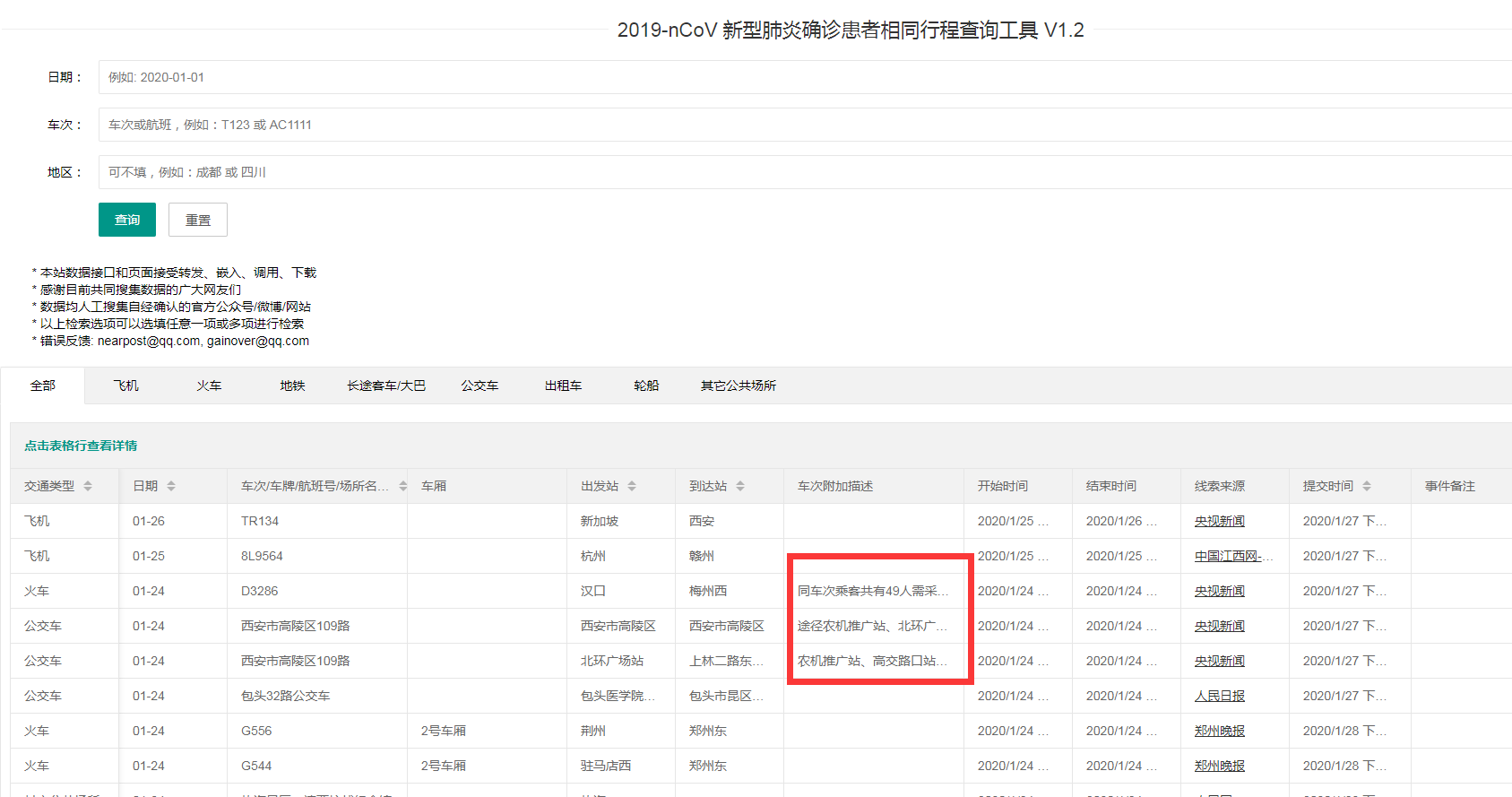Sort table by 日期 column arrows

point(171,486)
